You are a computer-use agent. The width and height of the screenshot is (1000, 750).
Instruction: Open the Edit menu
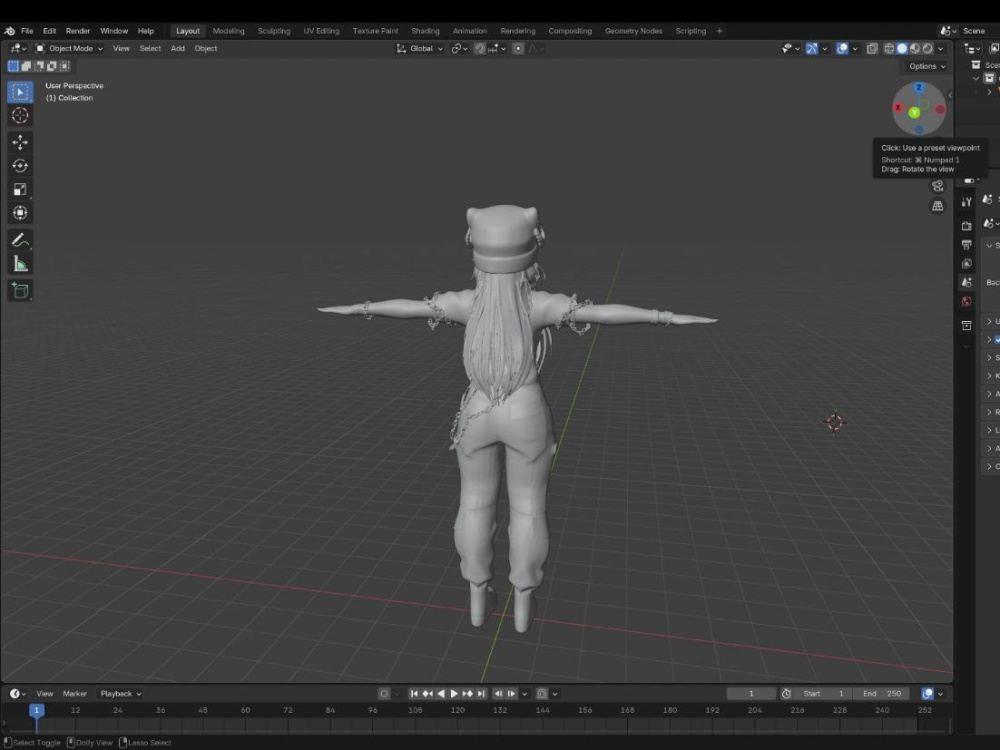click(x=49, y=31)
